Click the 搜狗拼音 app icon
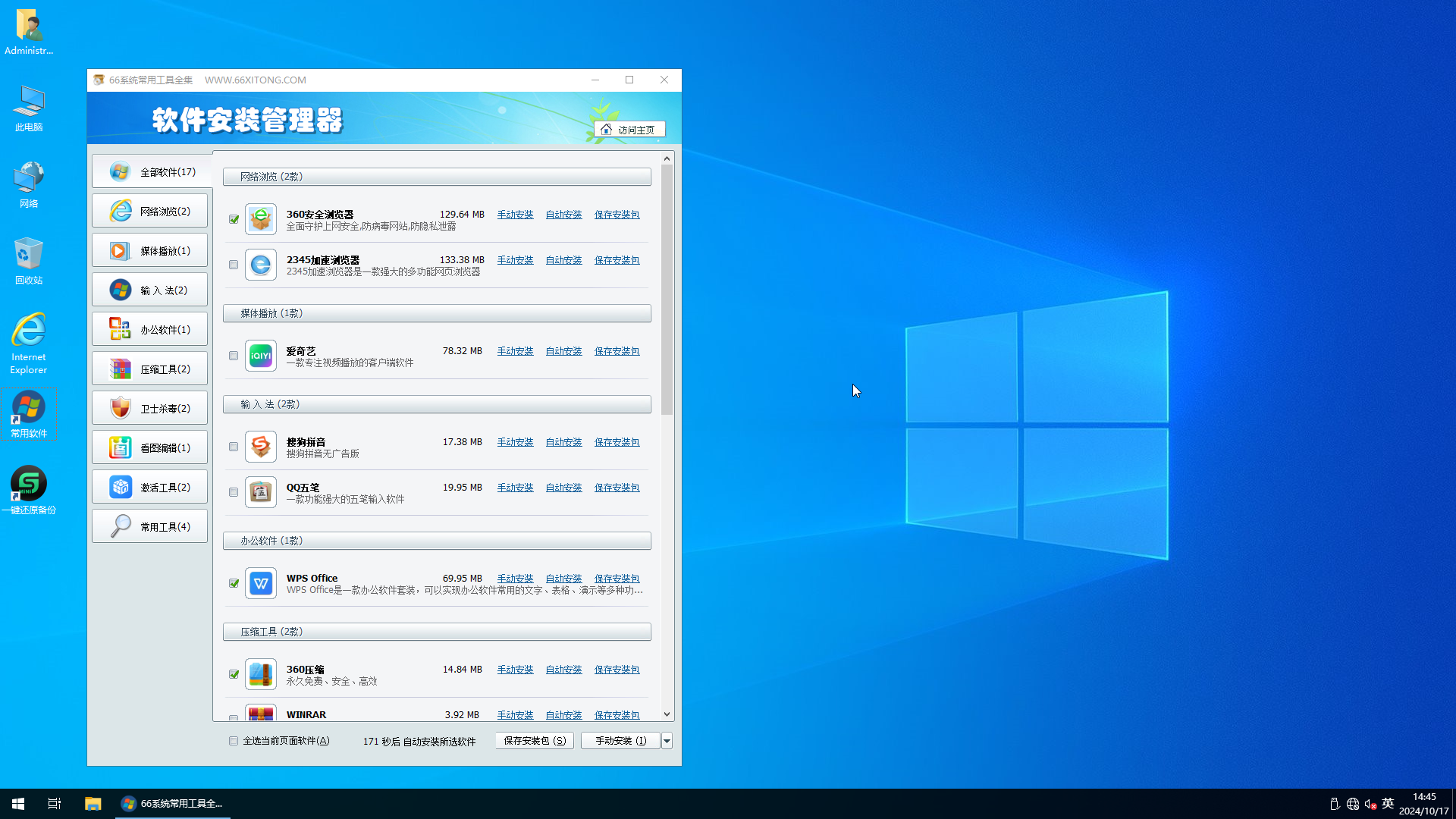The height and width of the screenshot is (819, 1456). 260,447
